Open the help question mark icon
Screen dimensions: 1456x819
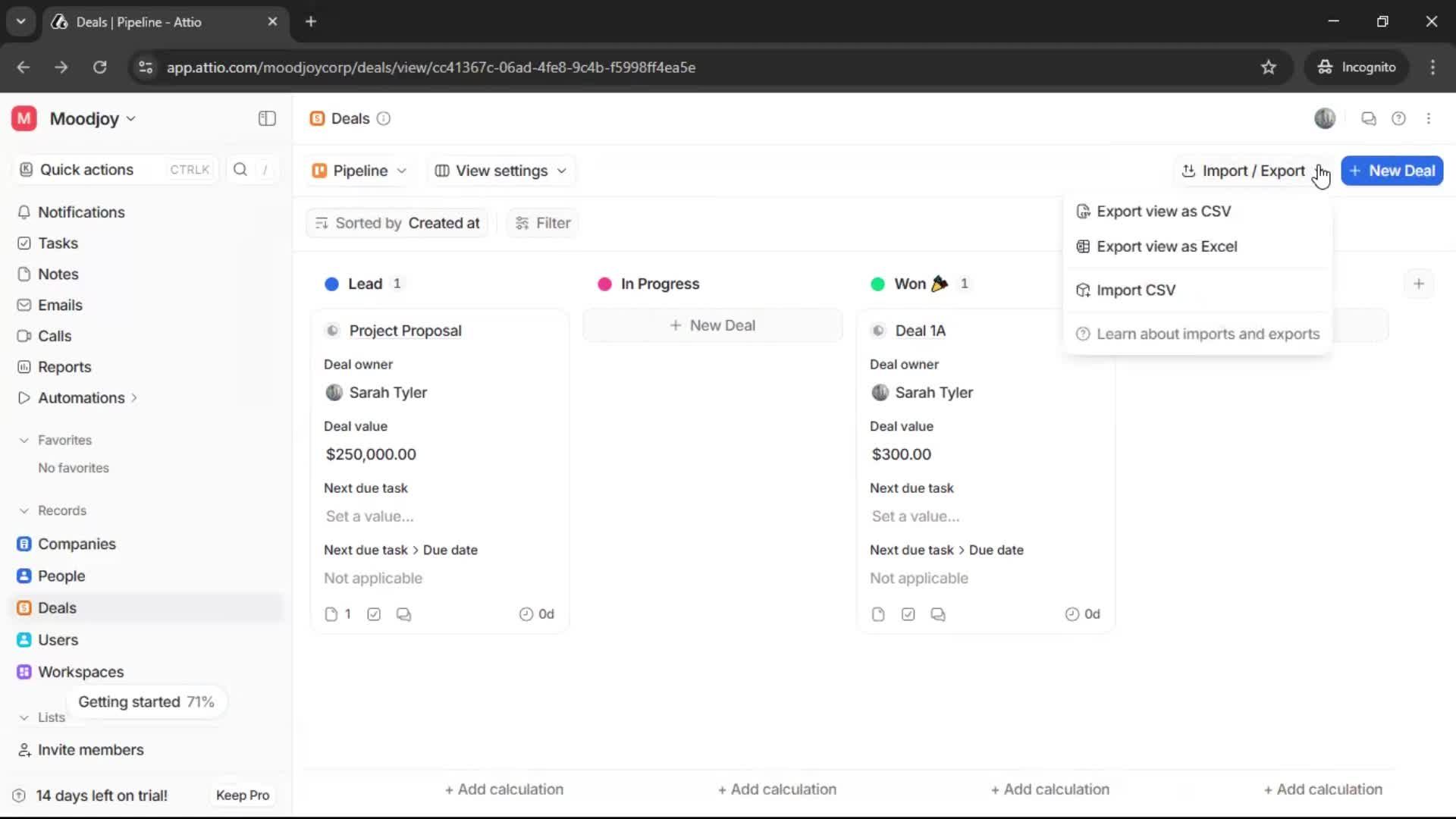[1399, 118]
